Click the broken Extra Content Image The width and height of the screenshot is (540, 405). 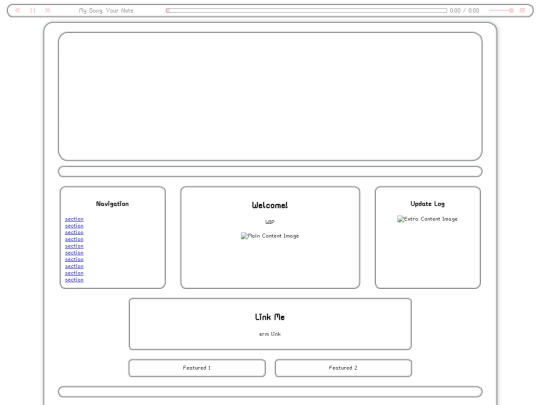(x=427, y=219)
